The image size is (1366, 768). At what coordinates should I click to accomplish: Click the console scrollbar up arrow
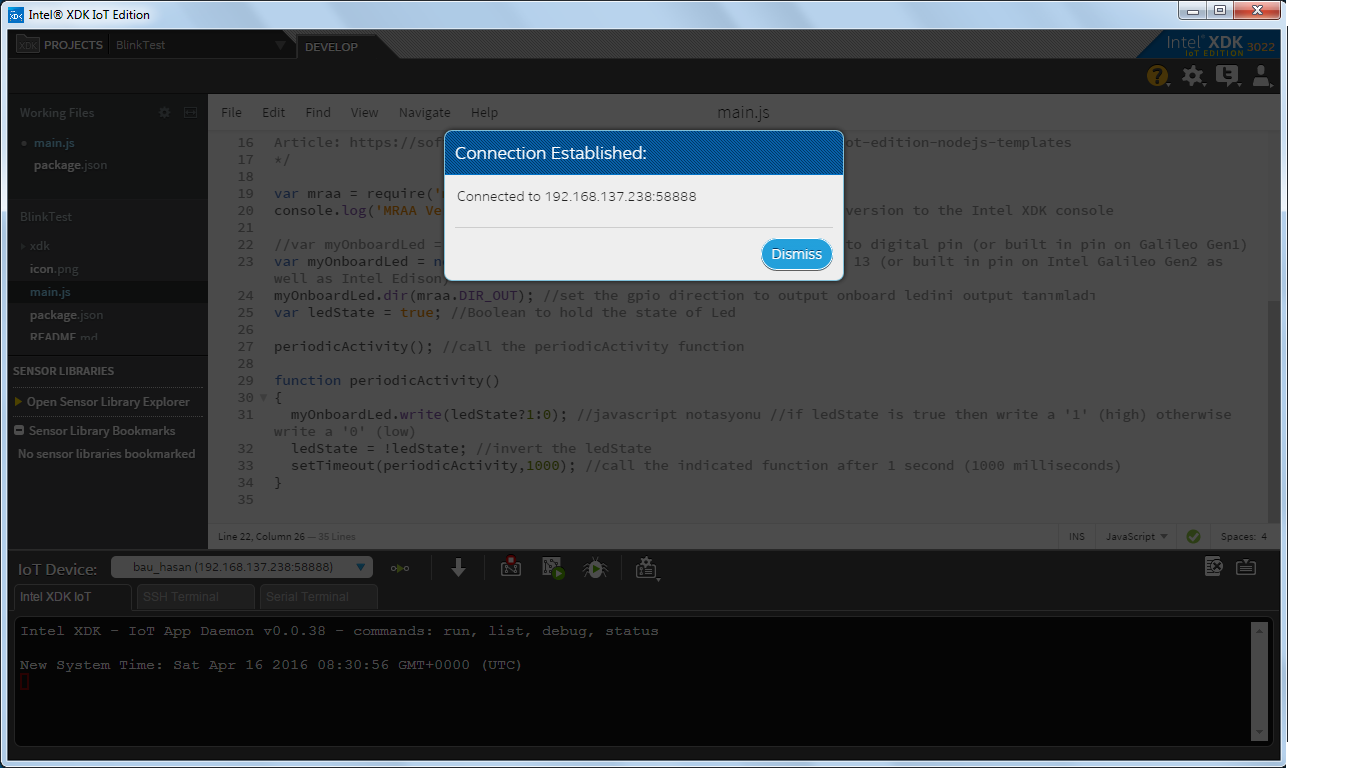[x=1259, y=631]
